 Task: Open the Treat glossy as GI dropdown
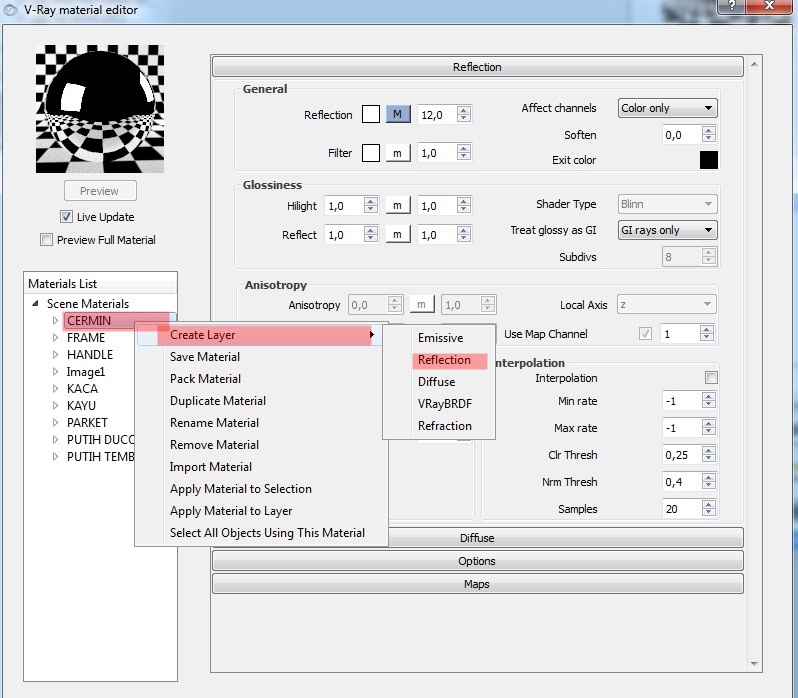point(667,230)
